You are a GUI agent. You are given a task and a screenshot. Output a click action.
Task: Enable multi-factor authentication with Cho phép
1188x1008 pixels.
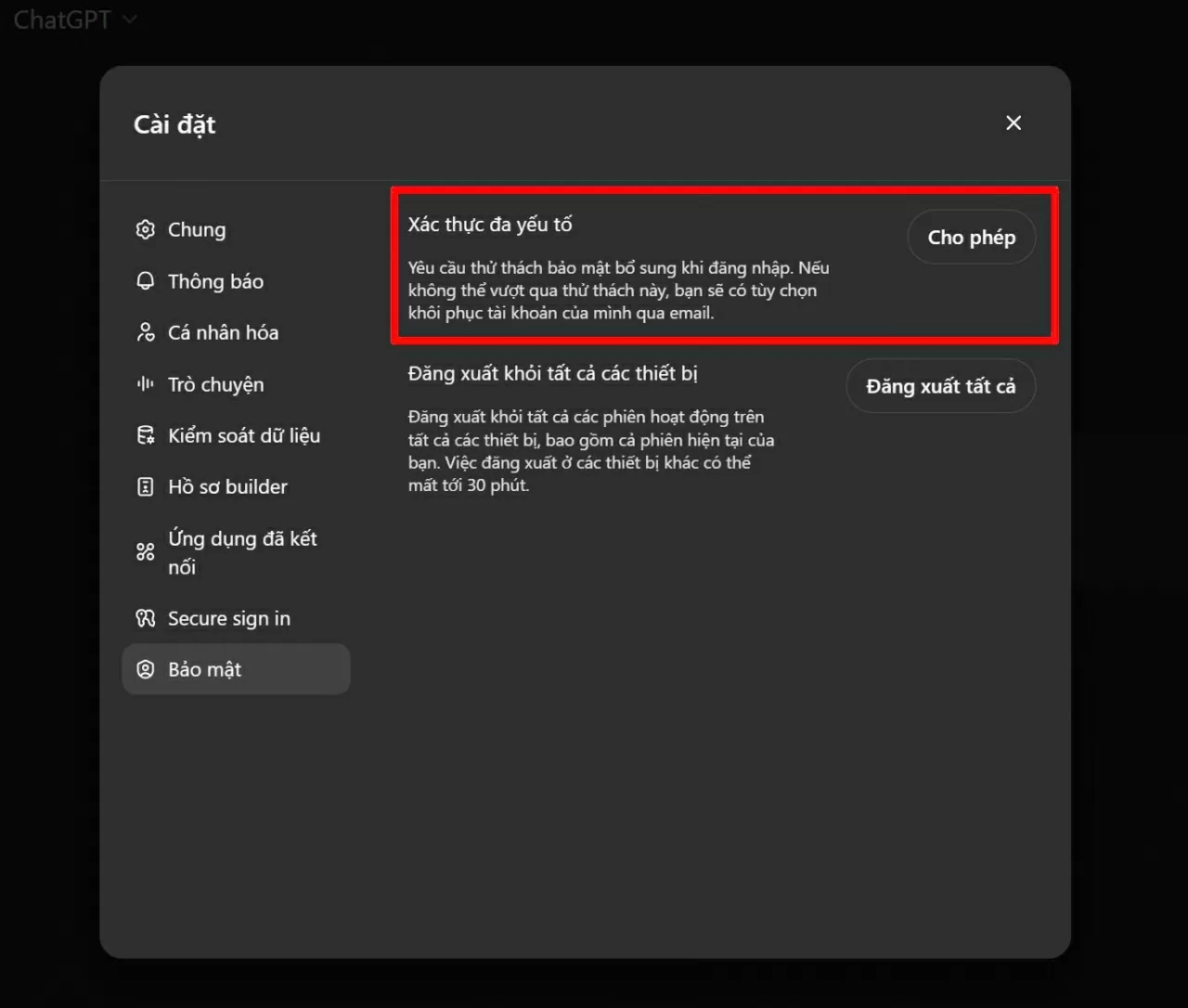pyautogui.click(x=971, y=238)
